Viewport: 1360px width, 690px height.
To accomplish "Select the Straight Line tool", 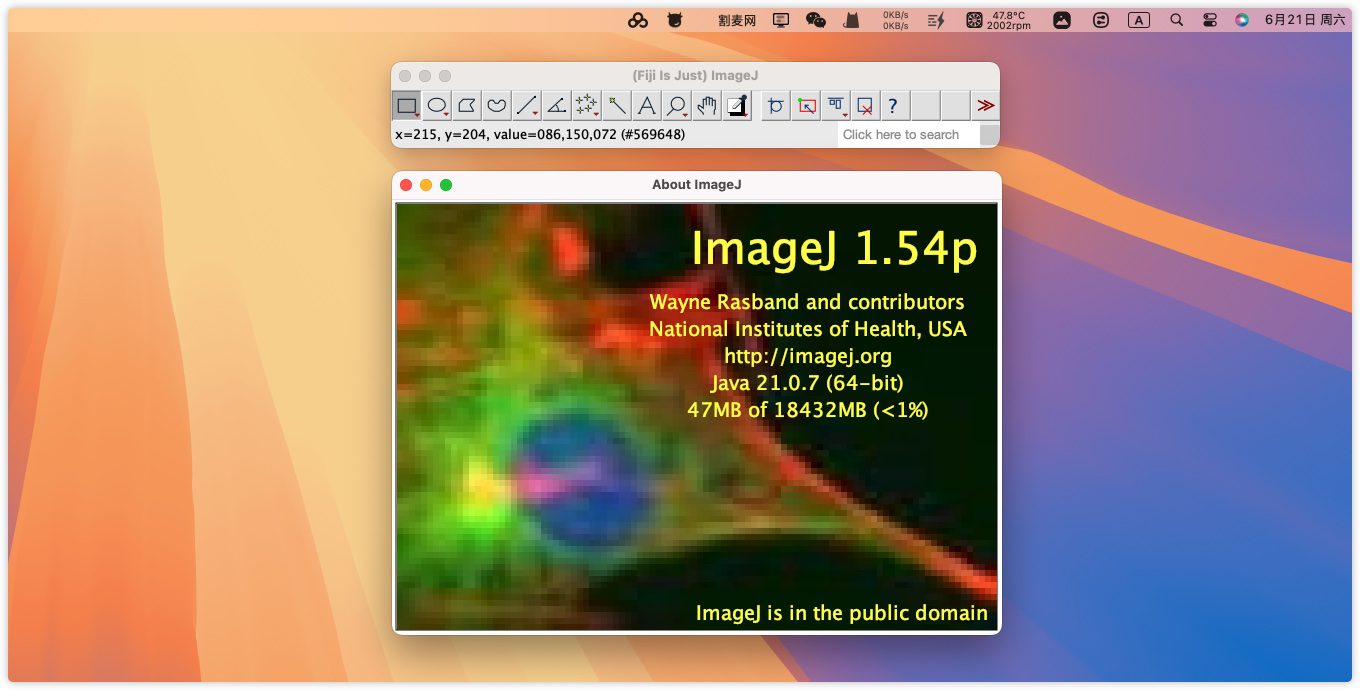I will (527, 105).
